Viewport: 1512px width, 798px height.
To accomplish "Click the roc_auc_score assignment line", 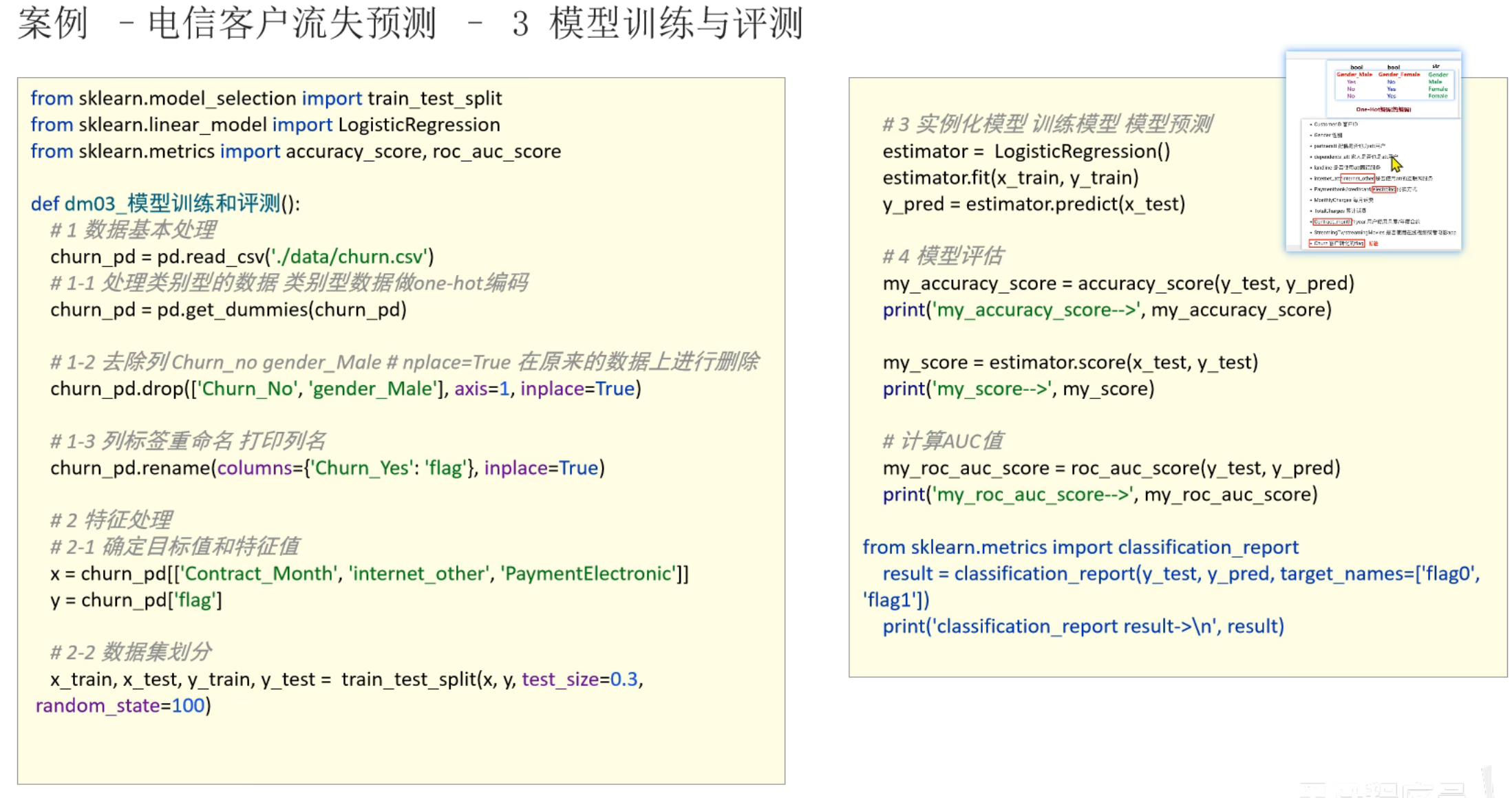I will point(1111,468).
